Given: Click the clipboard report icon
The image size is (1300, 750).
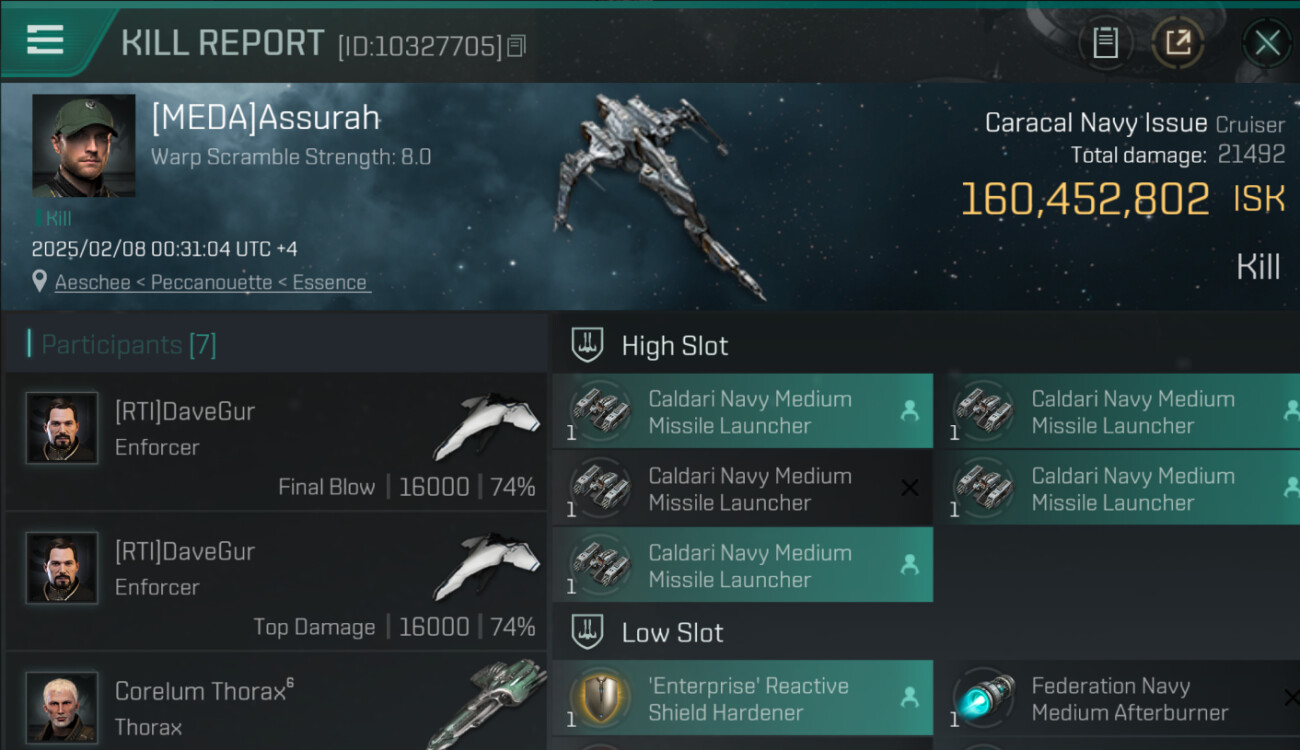Looking at the screenshot, I should [1105, 42].
